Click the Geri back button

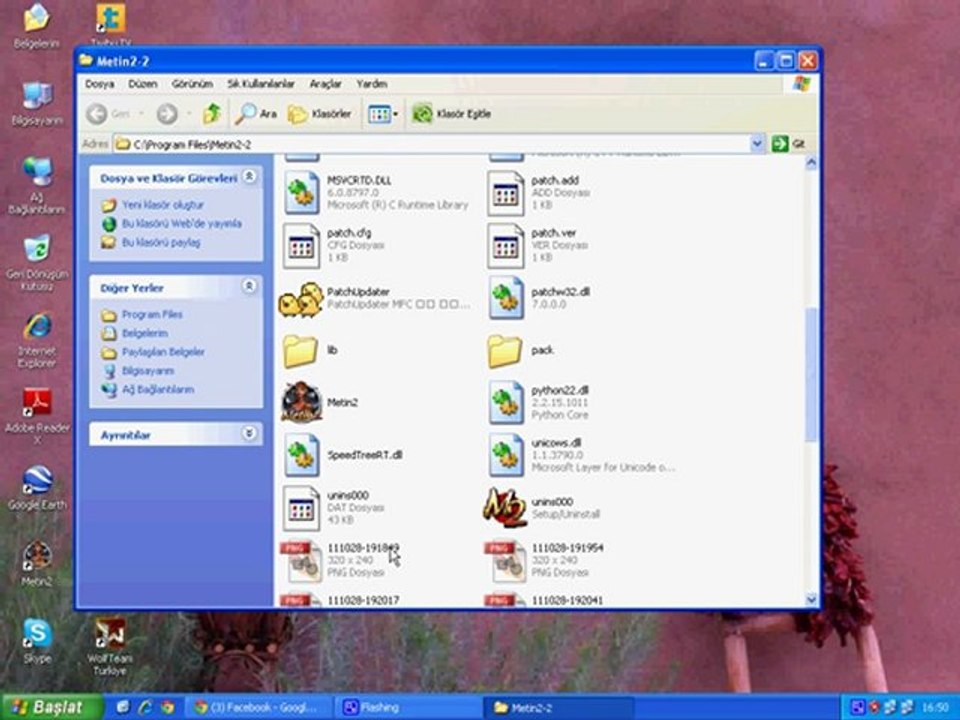108,114
